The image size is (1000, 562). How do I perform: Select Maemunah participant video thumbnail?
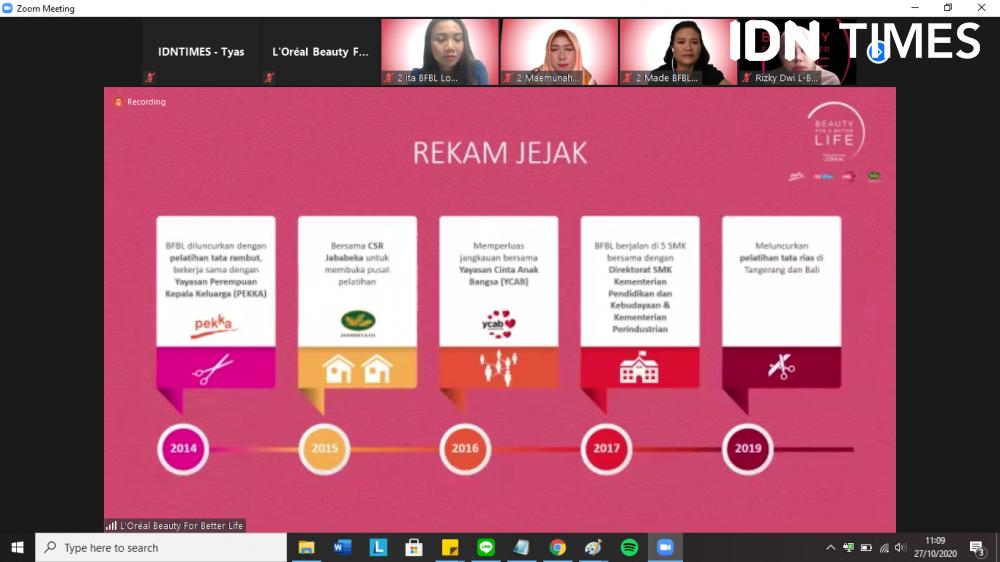click(x=559, y=52)
